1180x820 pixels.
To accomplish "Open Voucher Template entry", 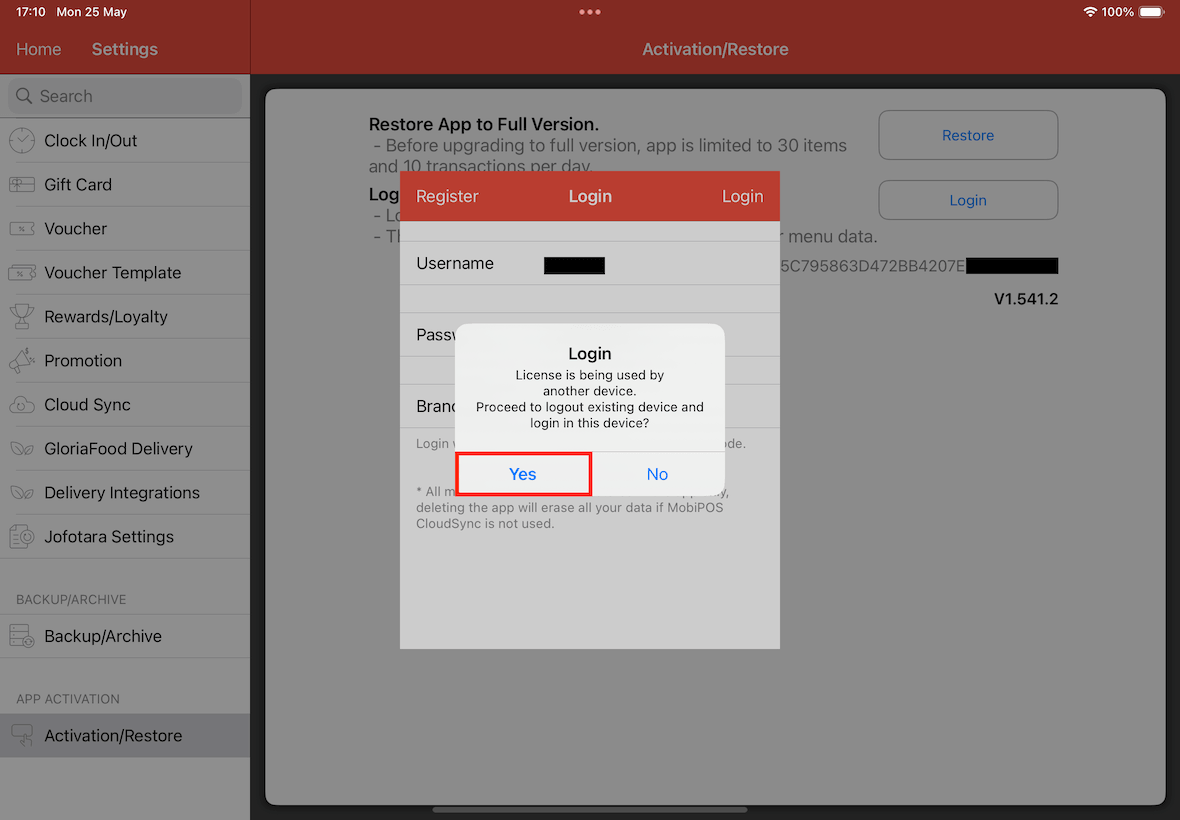I will [x=125, y=272].
